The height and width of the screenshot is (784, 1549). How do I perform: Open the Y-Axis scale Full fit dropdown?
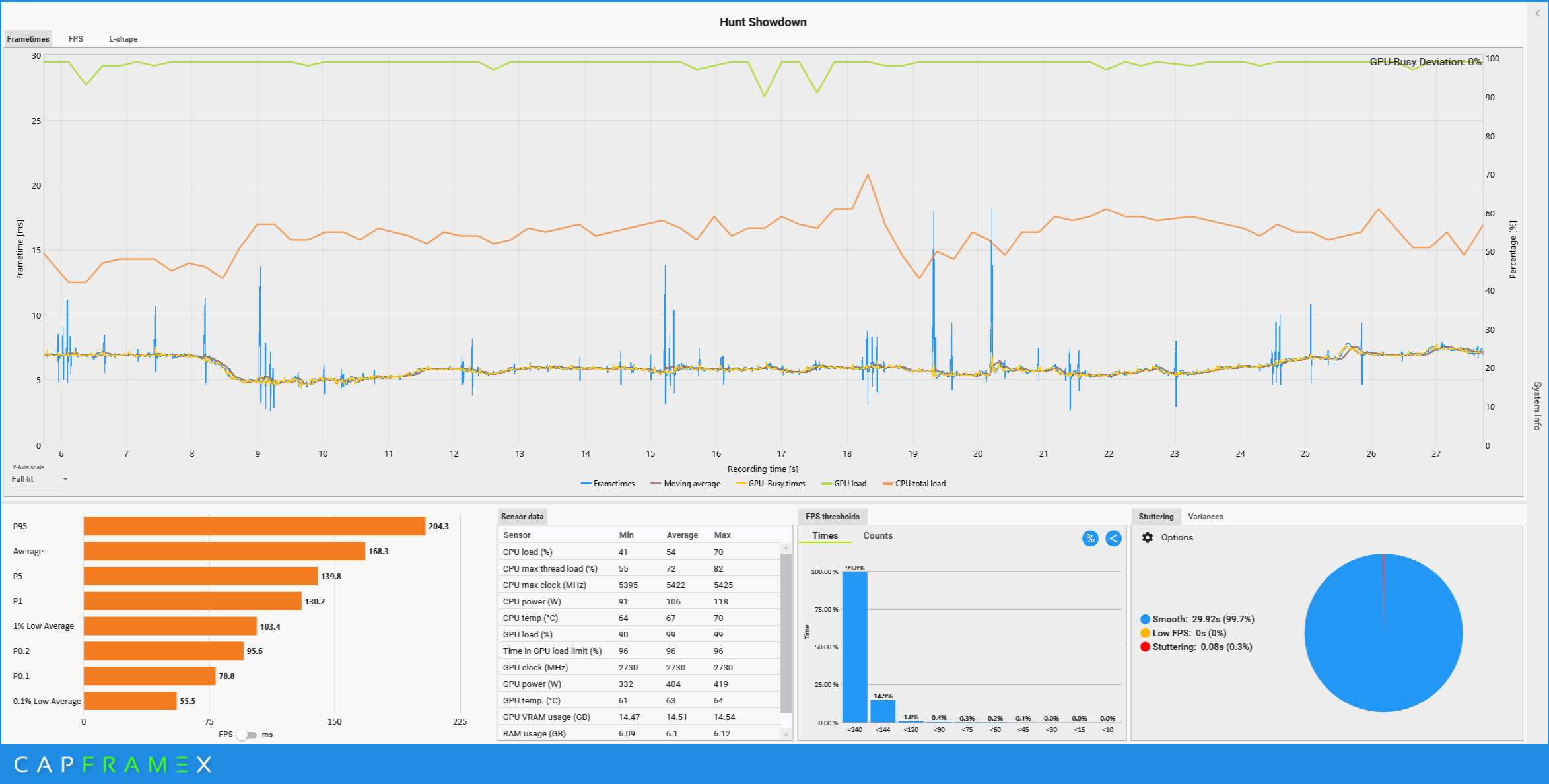[40, 479]
